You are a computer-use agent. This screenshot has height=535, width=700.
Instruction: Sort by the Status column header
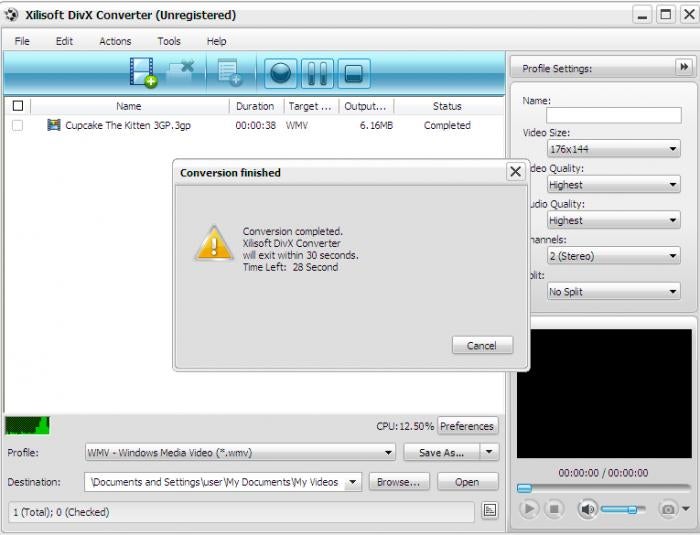tap(447, 106)
